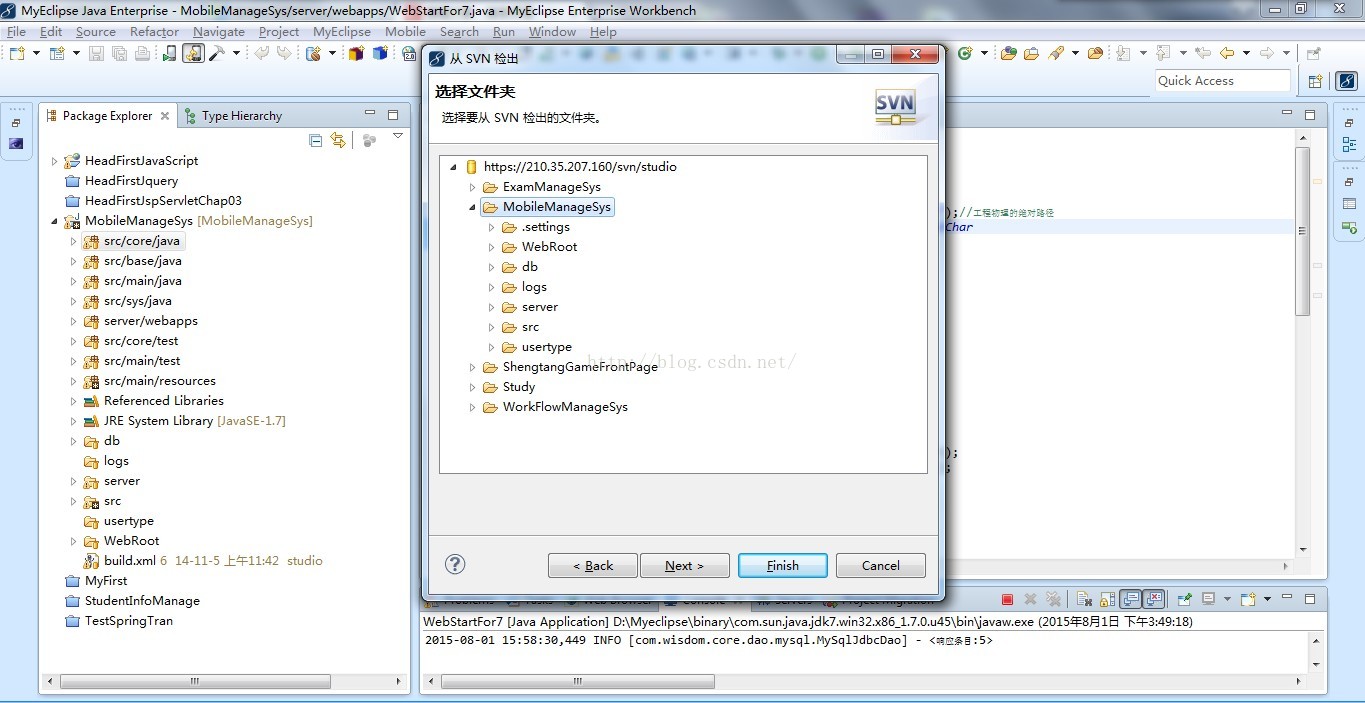Select WorkFlowManageSys in SVN dialog
1365x703 pixels.
[566, 407]
